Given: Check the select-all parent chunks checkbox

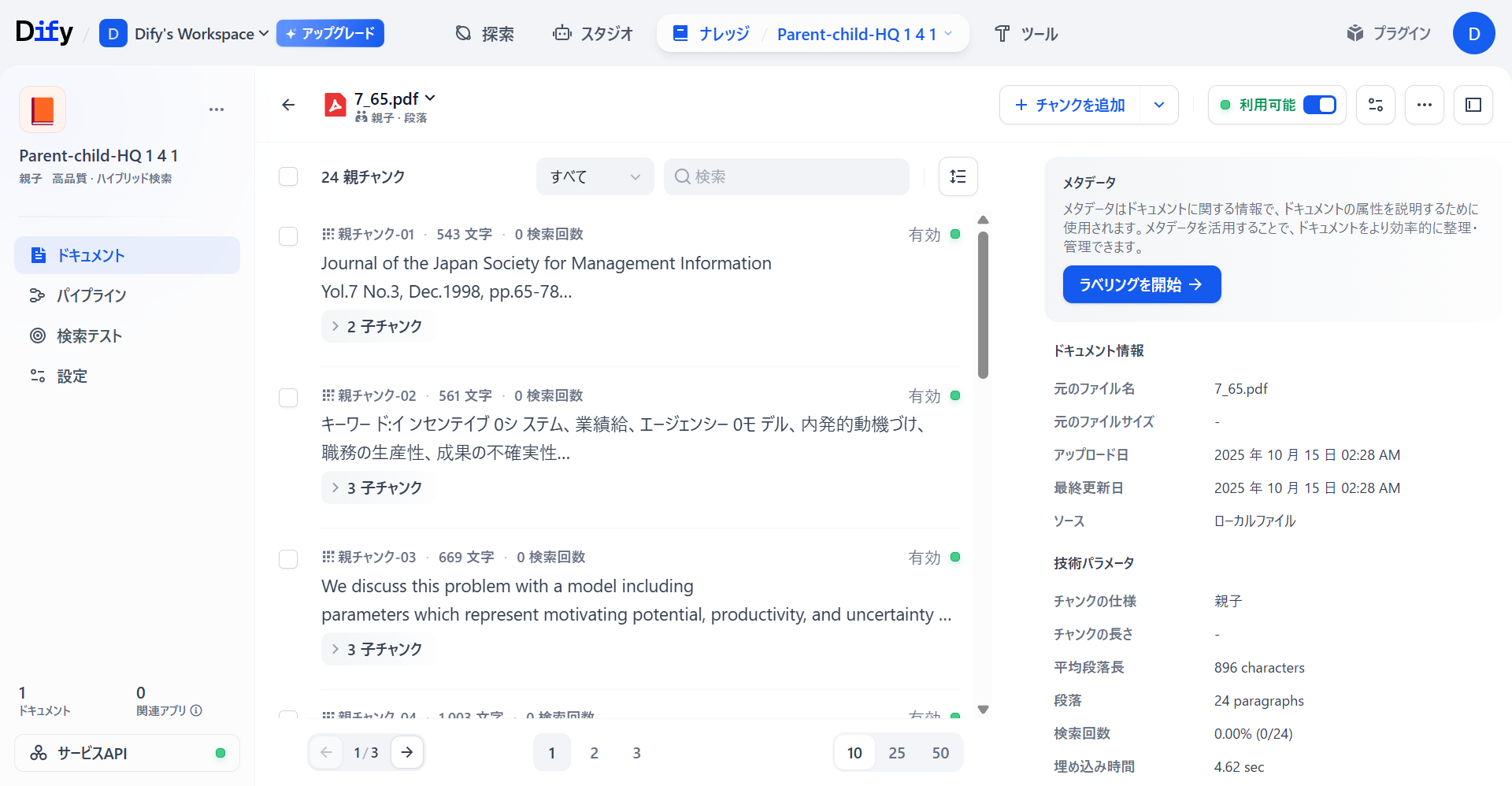Looking at the screenshot, I should point(288,176).
